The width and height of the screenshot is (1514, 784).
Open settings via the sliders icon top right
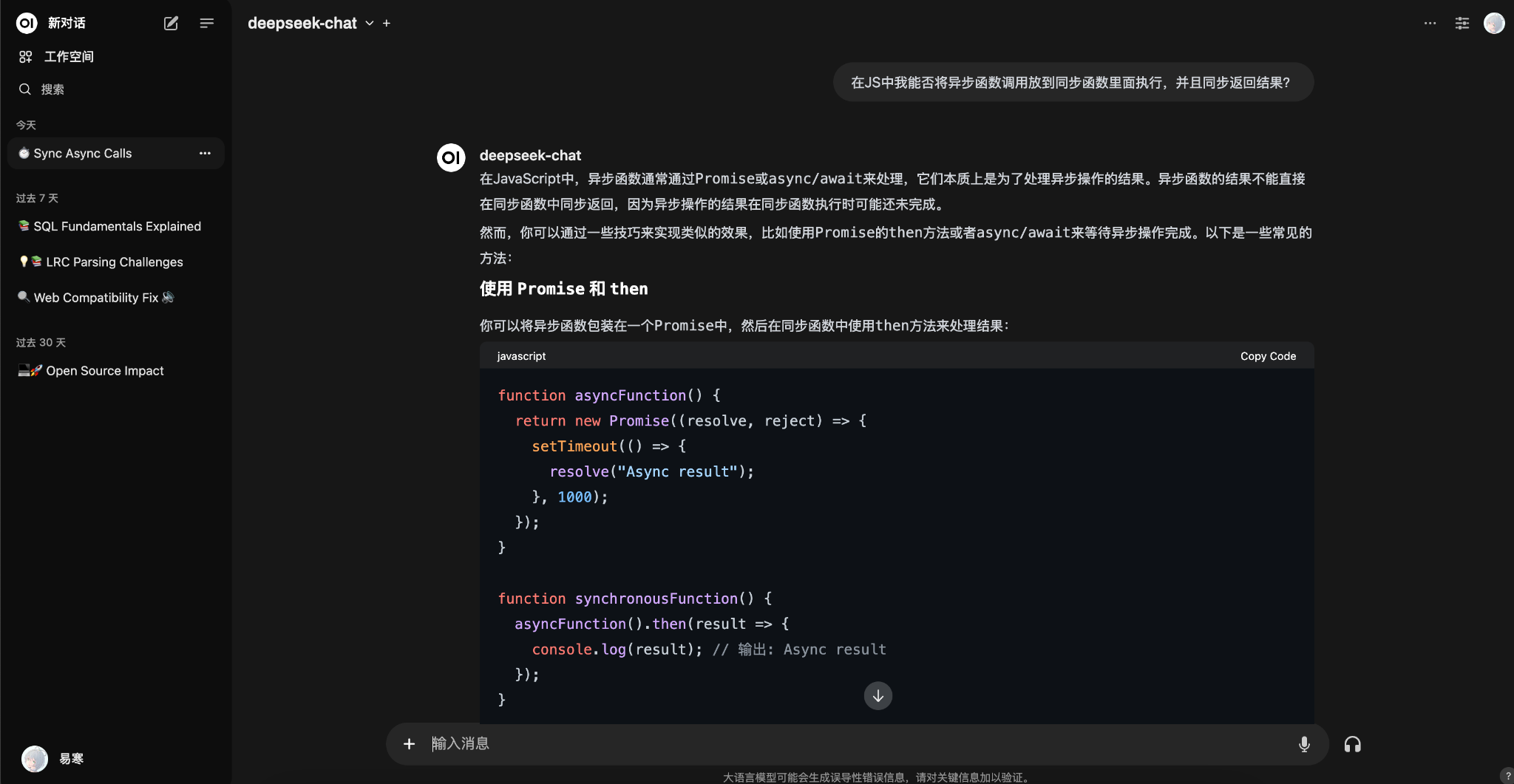[x=1462, y=23]
